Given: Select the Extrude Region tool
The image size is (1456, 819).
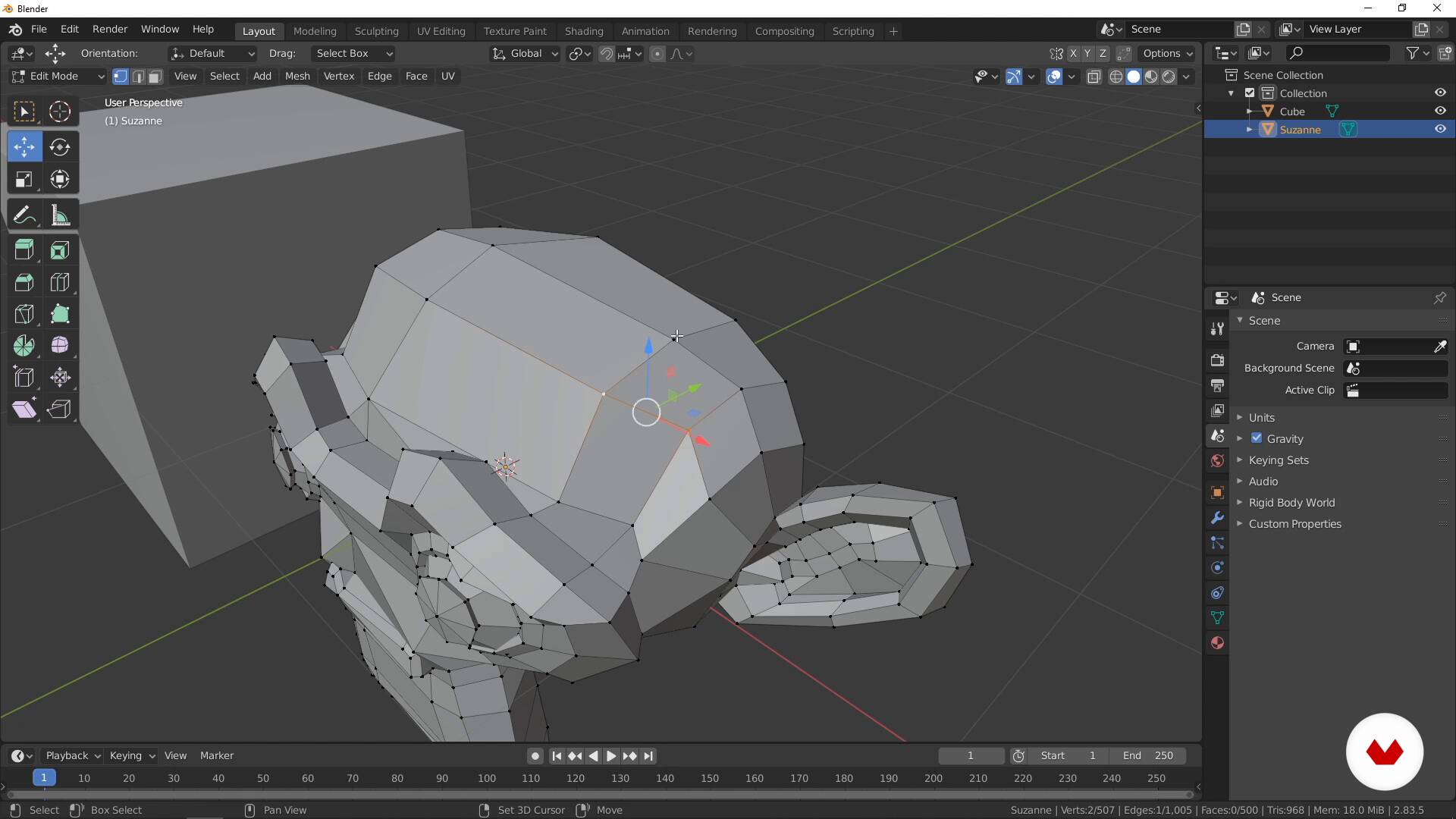Looking at the screenshot, I should point(24,250).
